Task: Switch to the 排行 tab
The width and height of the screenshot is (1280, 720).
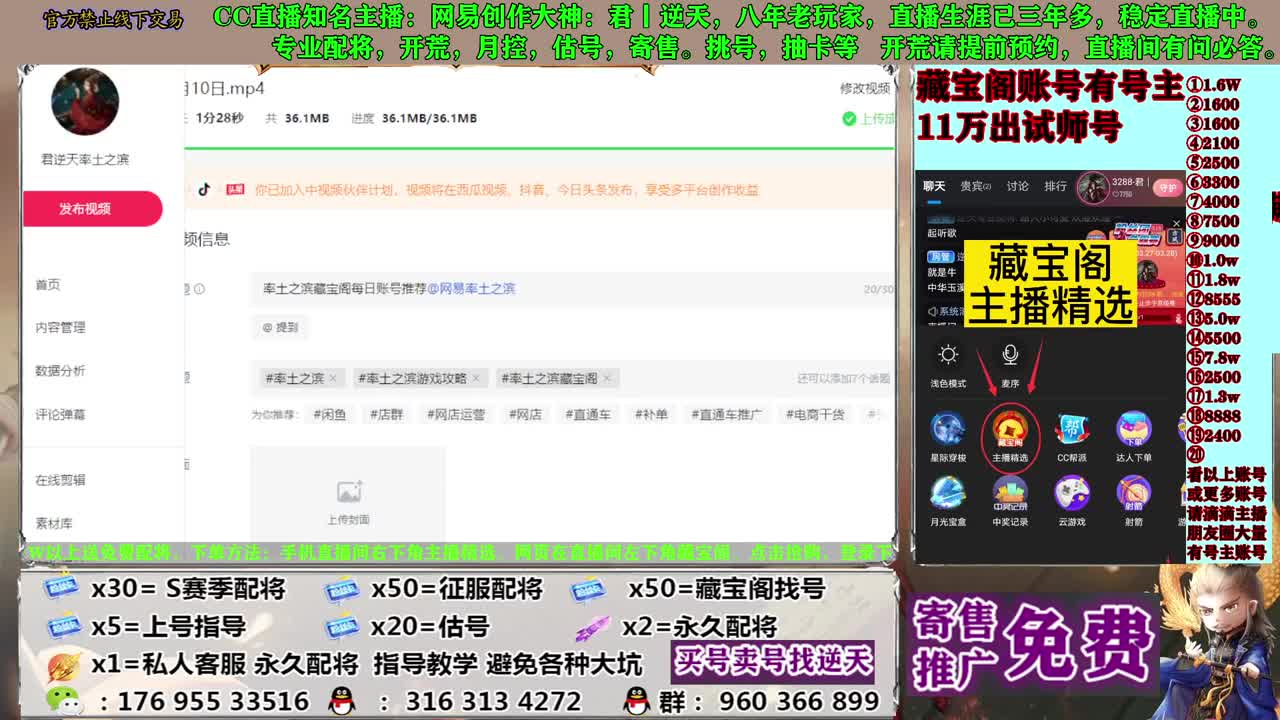Action: point(1055,186)
